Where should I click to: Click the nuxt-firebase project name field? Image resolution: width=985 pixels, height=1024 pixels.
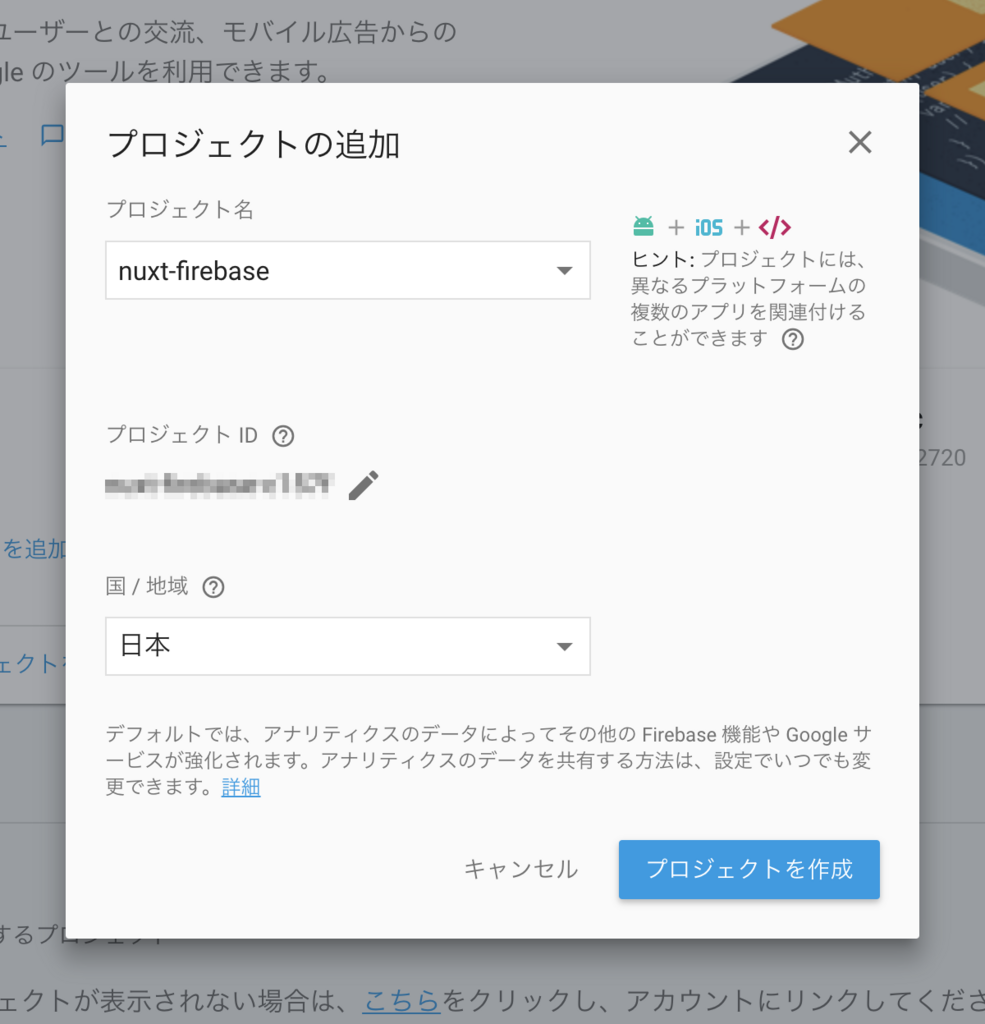tap(347, 270)
